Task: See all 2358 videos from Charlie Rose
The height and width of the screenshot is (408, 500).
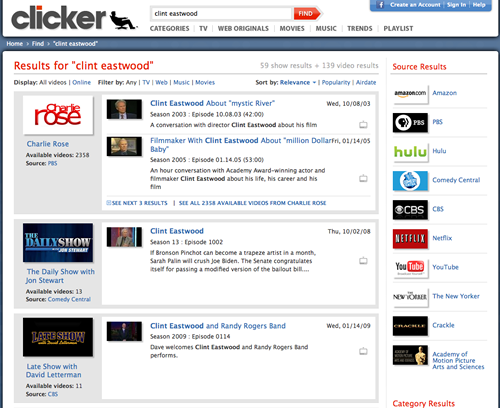Action: coord(252,203)
